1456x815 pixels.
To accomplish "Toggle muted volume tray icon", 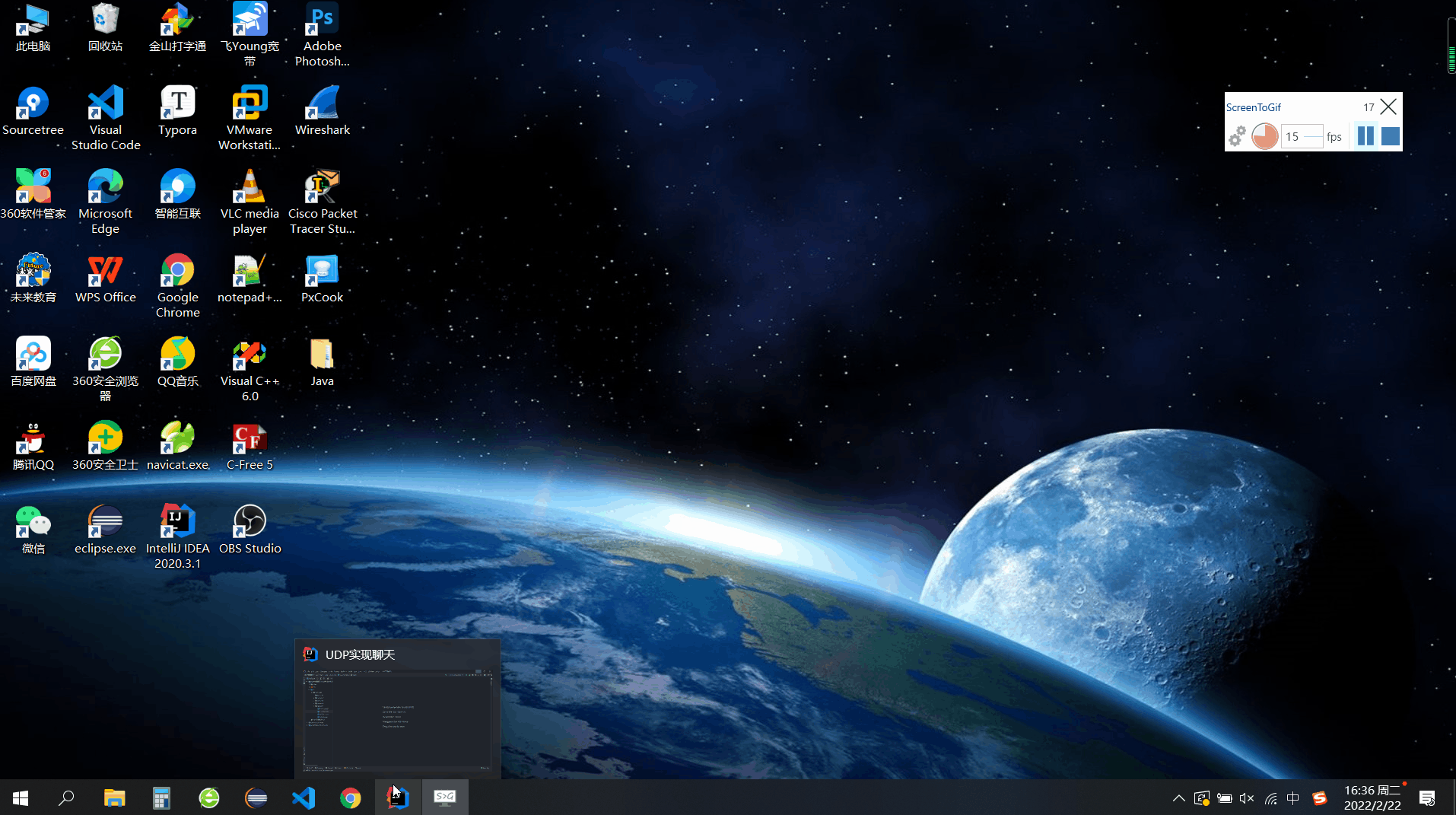I will (x=1247, y=798).
